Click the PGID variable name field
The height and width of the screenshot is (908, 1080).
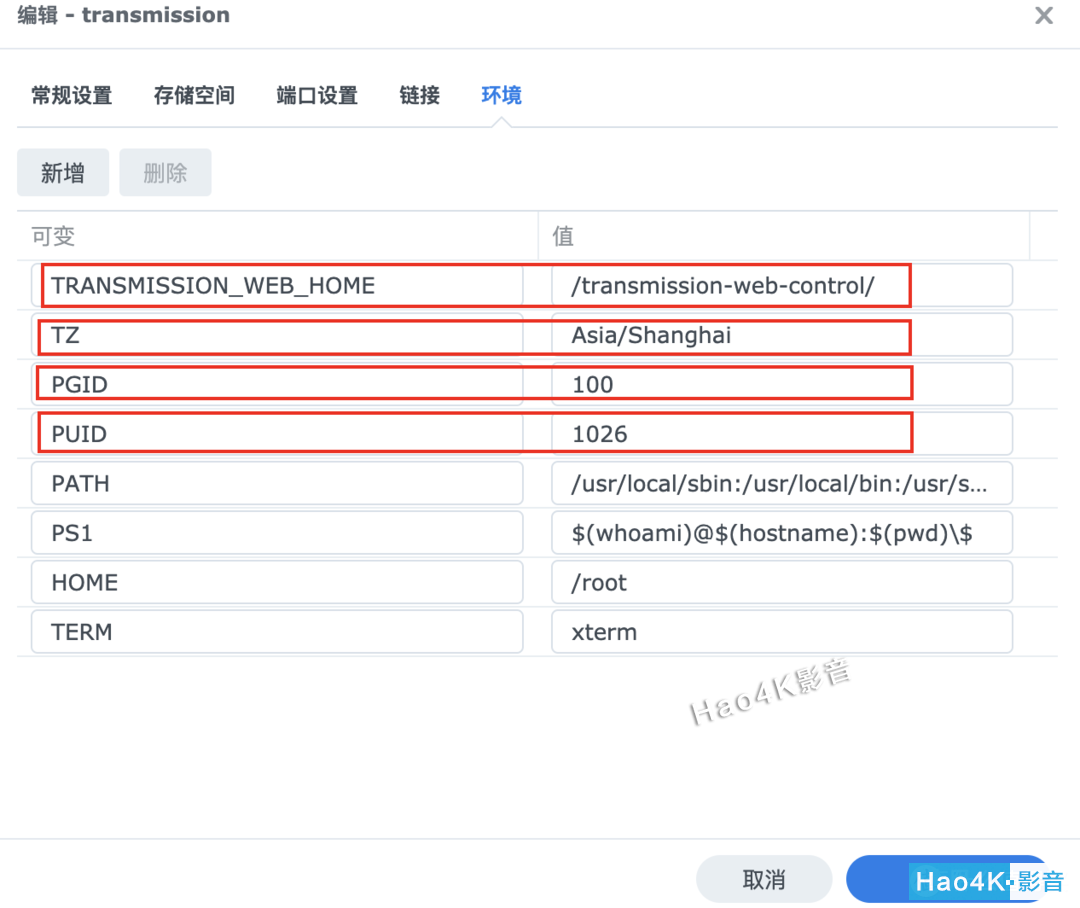277,384
